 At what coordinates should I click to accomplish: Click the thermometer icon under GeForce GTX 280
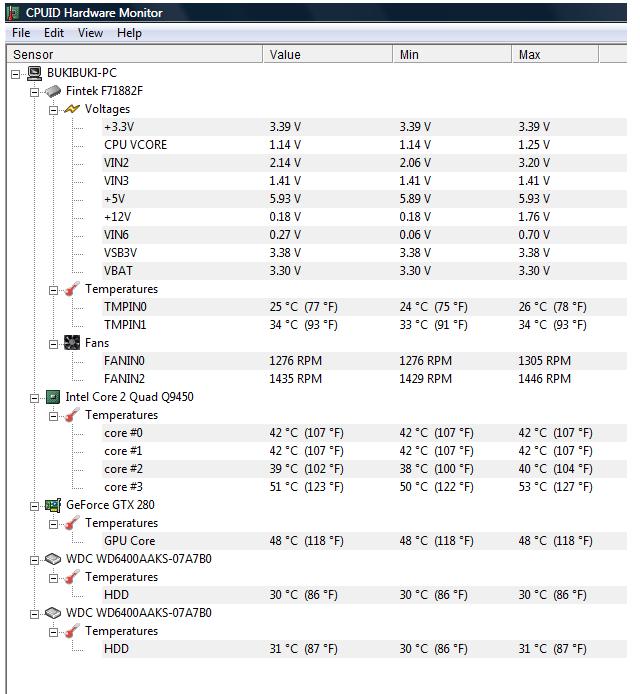point(72,523)
